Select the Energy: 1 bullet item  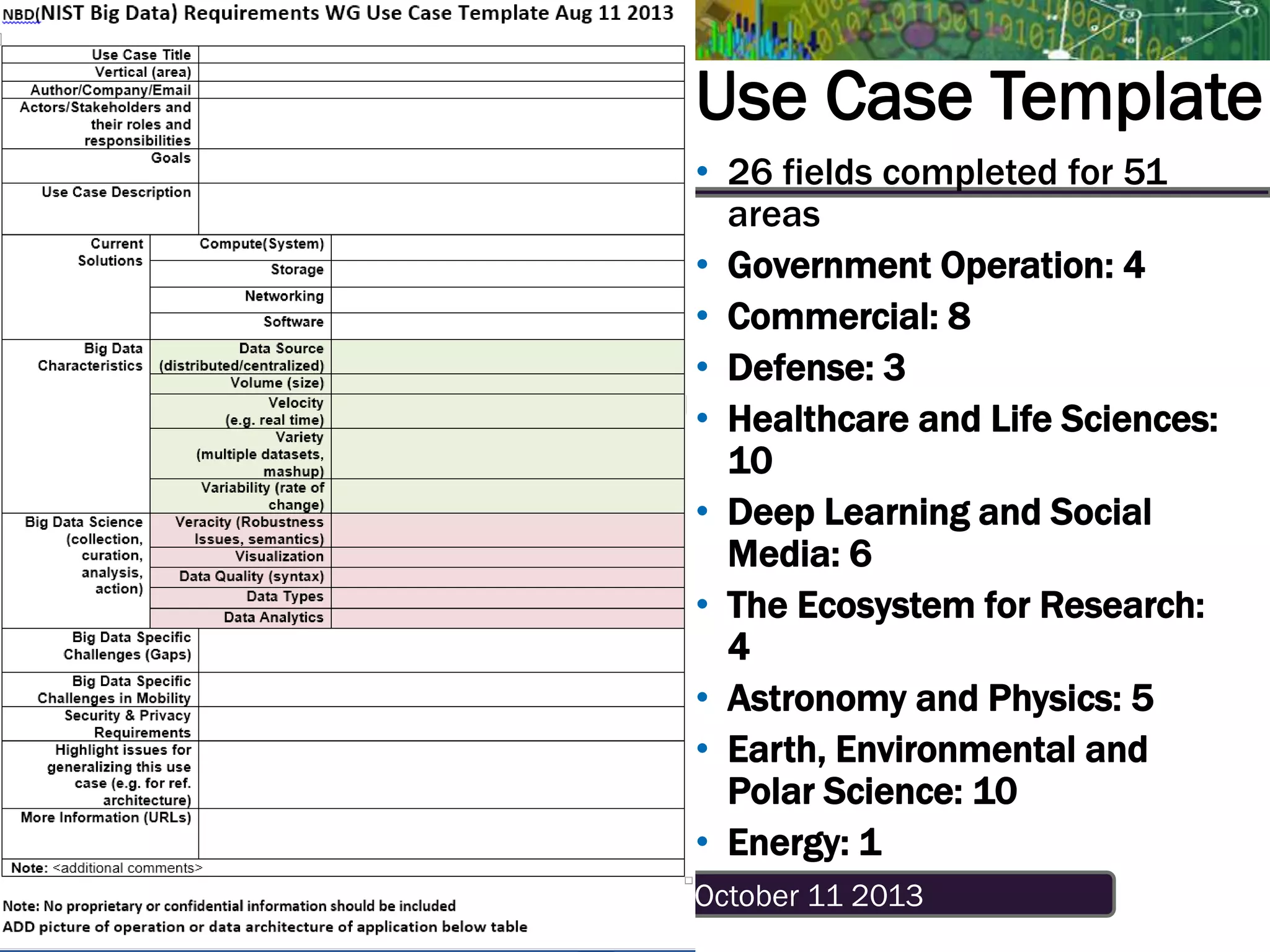point(804,842)
